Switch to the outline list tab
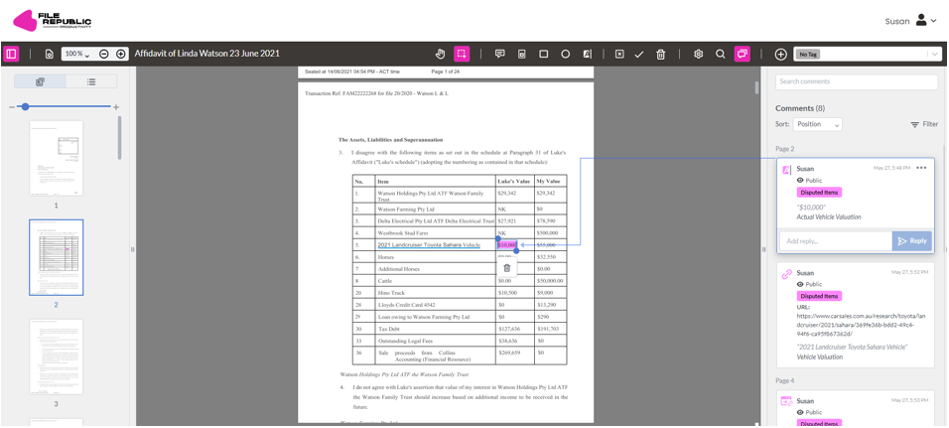This screenshot has width=949, height=428. pos(91,82)
